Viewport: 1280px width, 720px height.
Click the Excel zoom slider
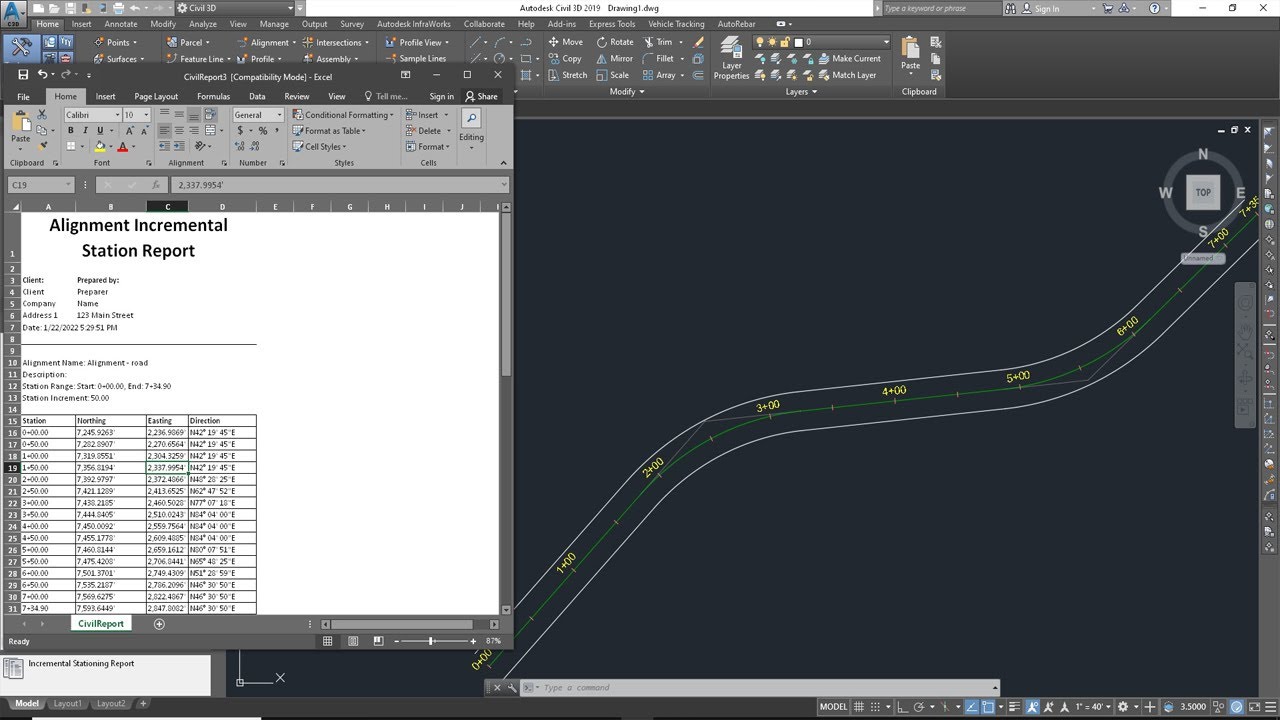(x=431, y=641)
